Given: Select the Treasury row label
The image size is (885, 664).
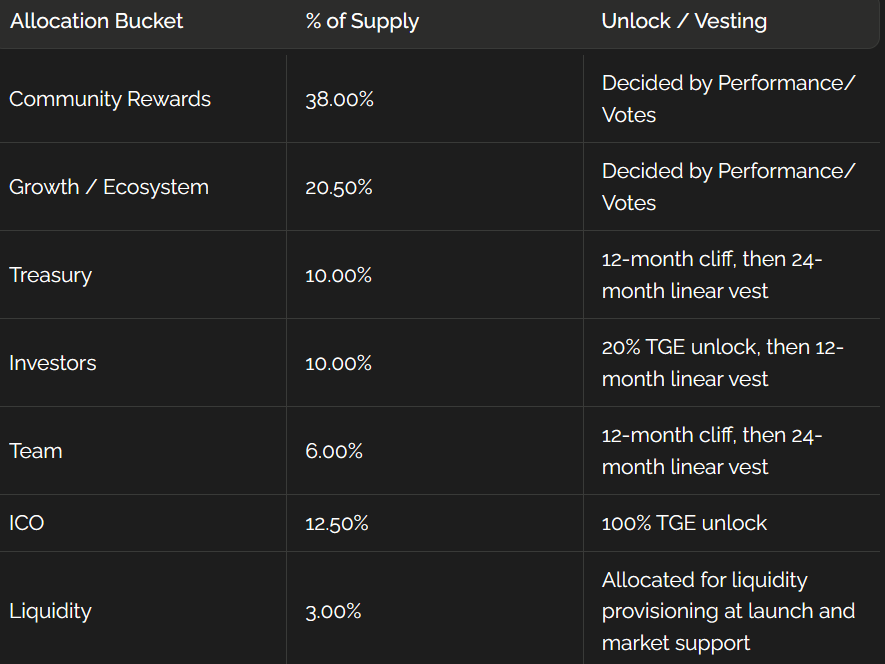Looking at the screenshot, I should click(50, 275).
